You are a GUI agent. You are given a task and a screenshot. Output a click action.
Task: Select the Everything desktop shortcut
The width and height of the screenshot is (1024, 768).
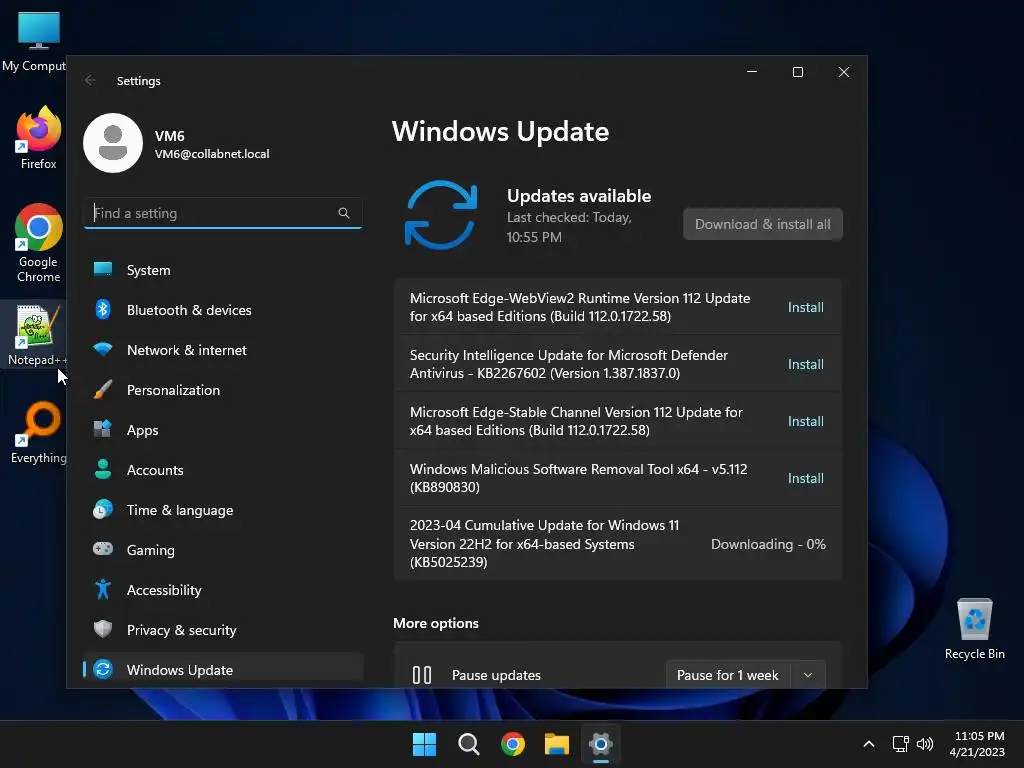[39, 433]
